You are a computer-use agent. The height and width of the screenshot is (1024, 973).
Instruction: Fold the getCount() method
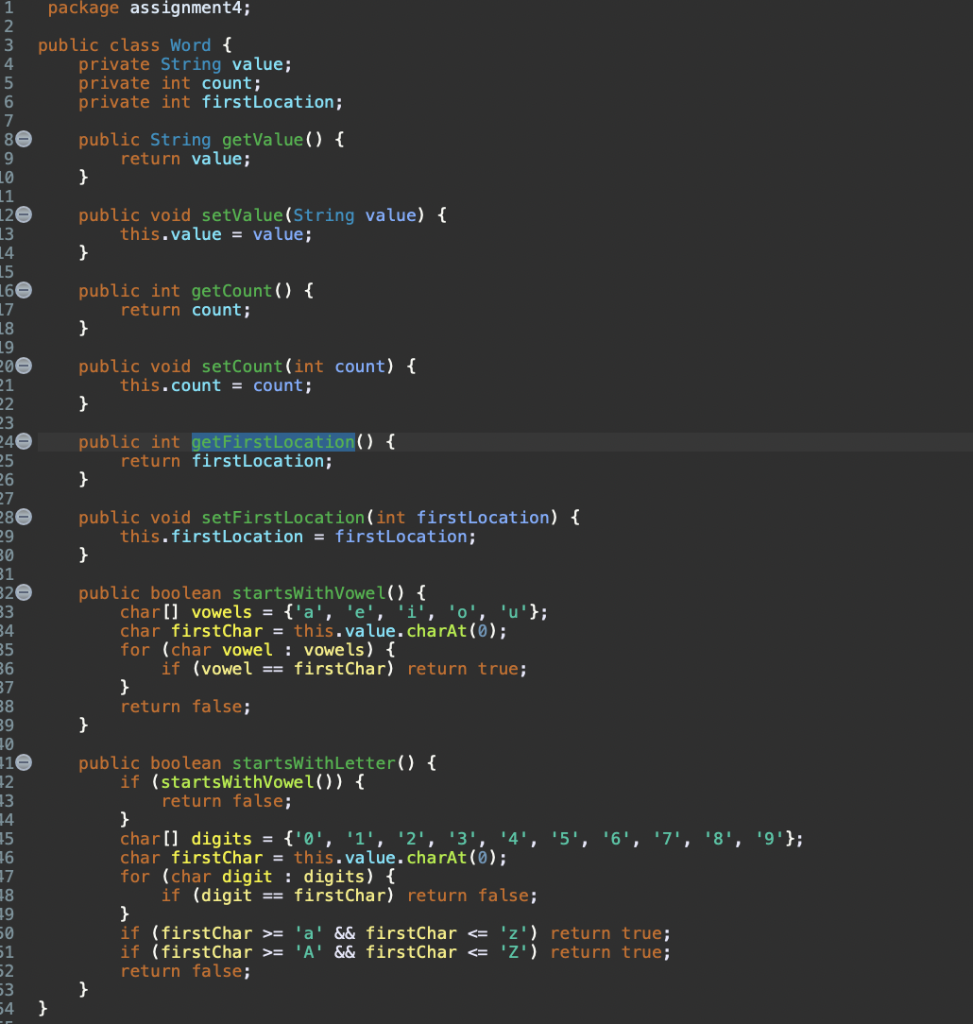[x=24, y=290]
